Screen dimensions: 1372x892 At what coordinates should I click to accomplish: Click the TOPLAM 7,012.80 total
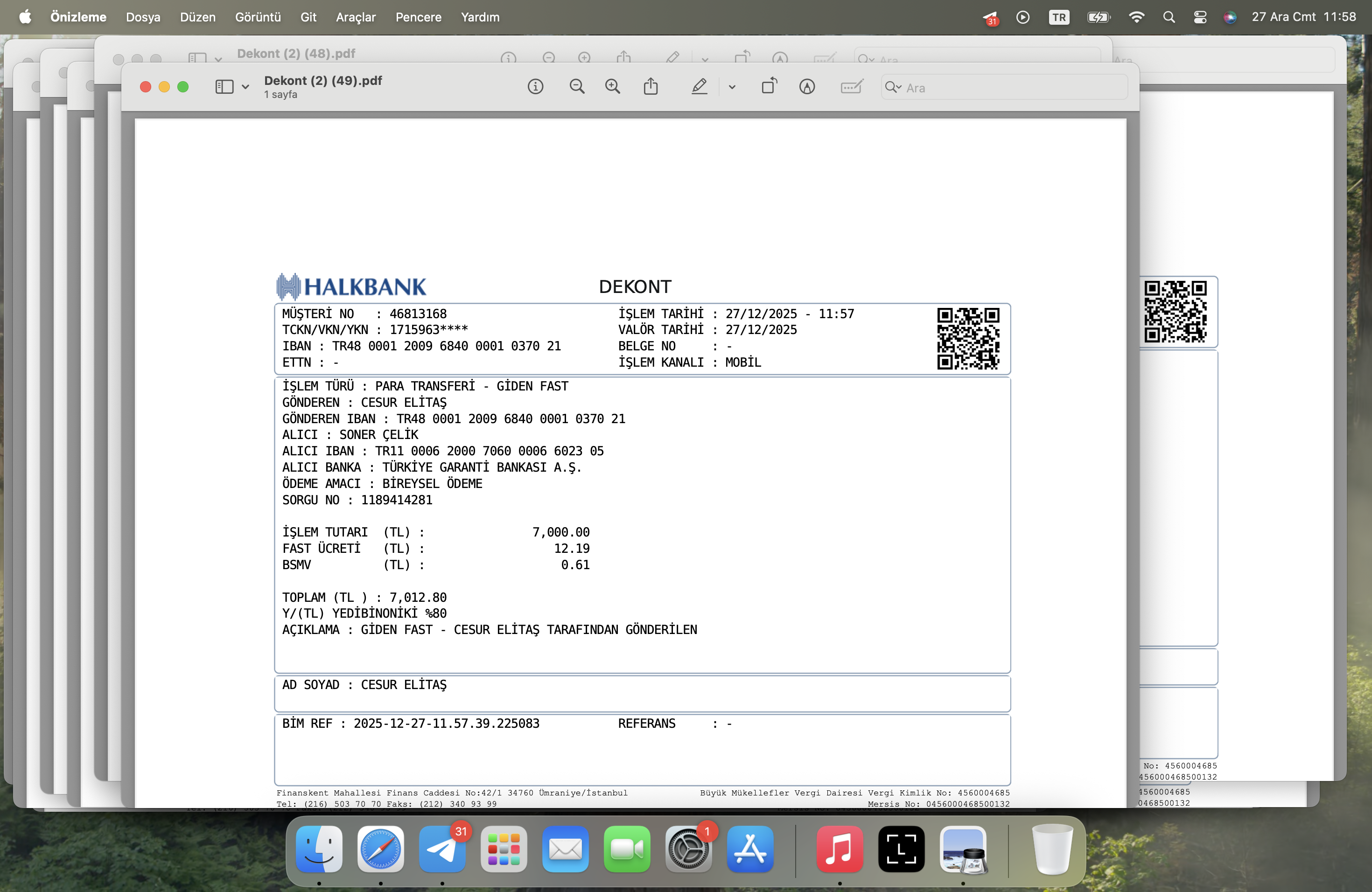(418, 598)
